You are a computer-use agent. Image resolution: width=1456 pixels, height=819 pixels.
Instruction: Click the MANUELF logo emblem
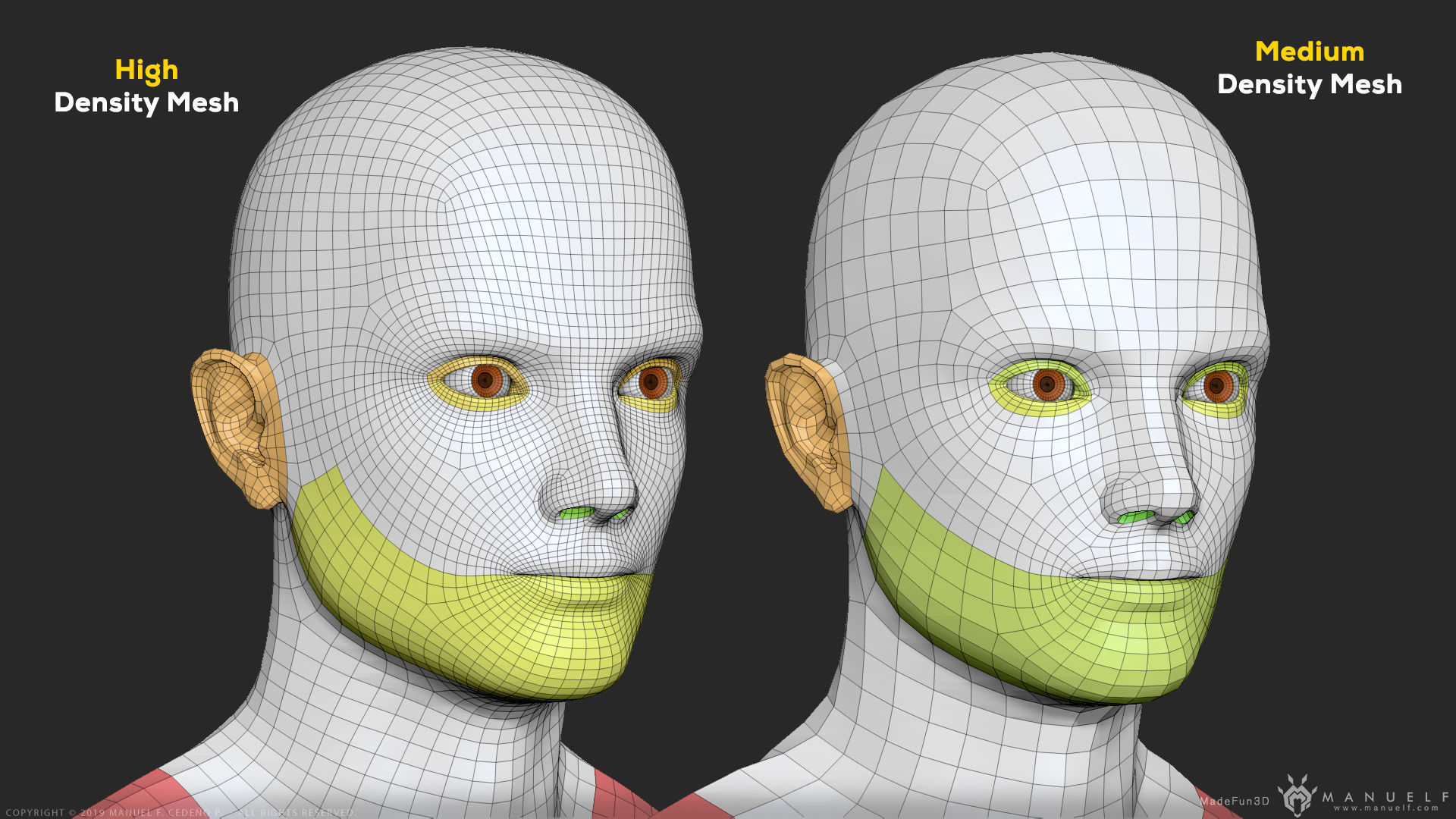coord(1298,795)
